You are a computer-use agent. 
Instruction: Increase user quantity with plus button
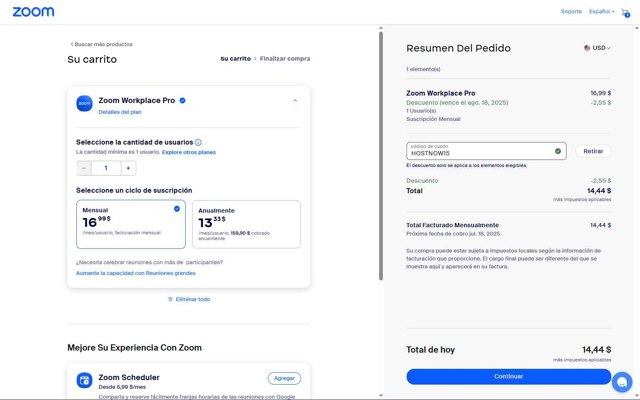coord(129,168)
